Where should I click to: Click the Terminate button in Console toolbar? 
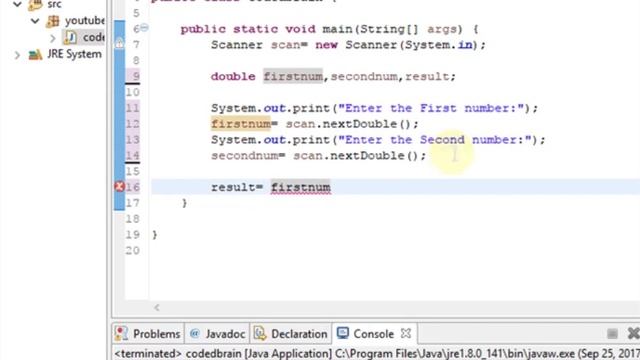pos(612,333)
